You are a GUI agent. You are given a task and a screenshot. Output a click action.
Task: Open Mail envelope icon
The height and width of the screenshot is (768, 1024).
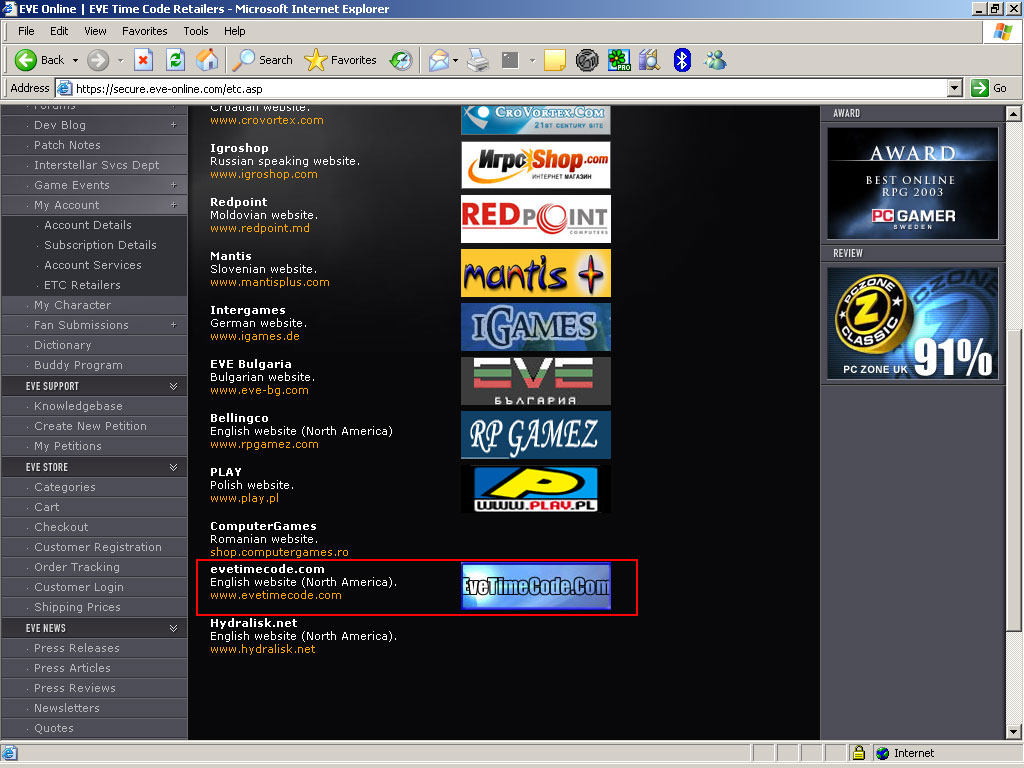[x=439, y=60]
